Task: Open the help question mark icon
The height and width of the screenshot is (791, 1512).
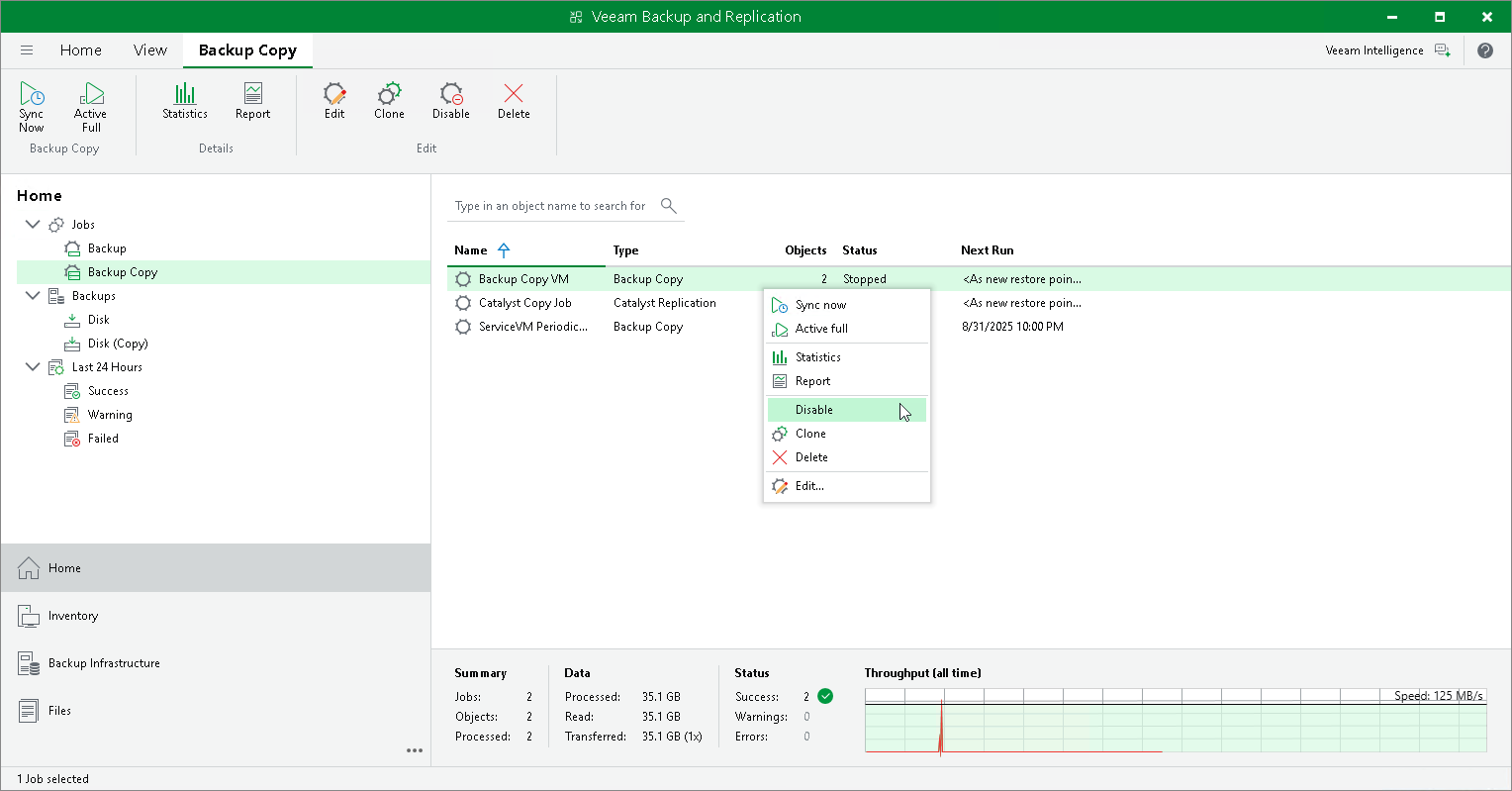Action: pyautogui.click(x=1485, y=50)
